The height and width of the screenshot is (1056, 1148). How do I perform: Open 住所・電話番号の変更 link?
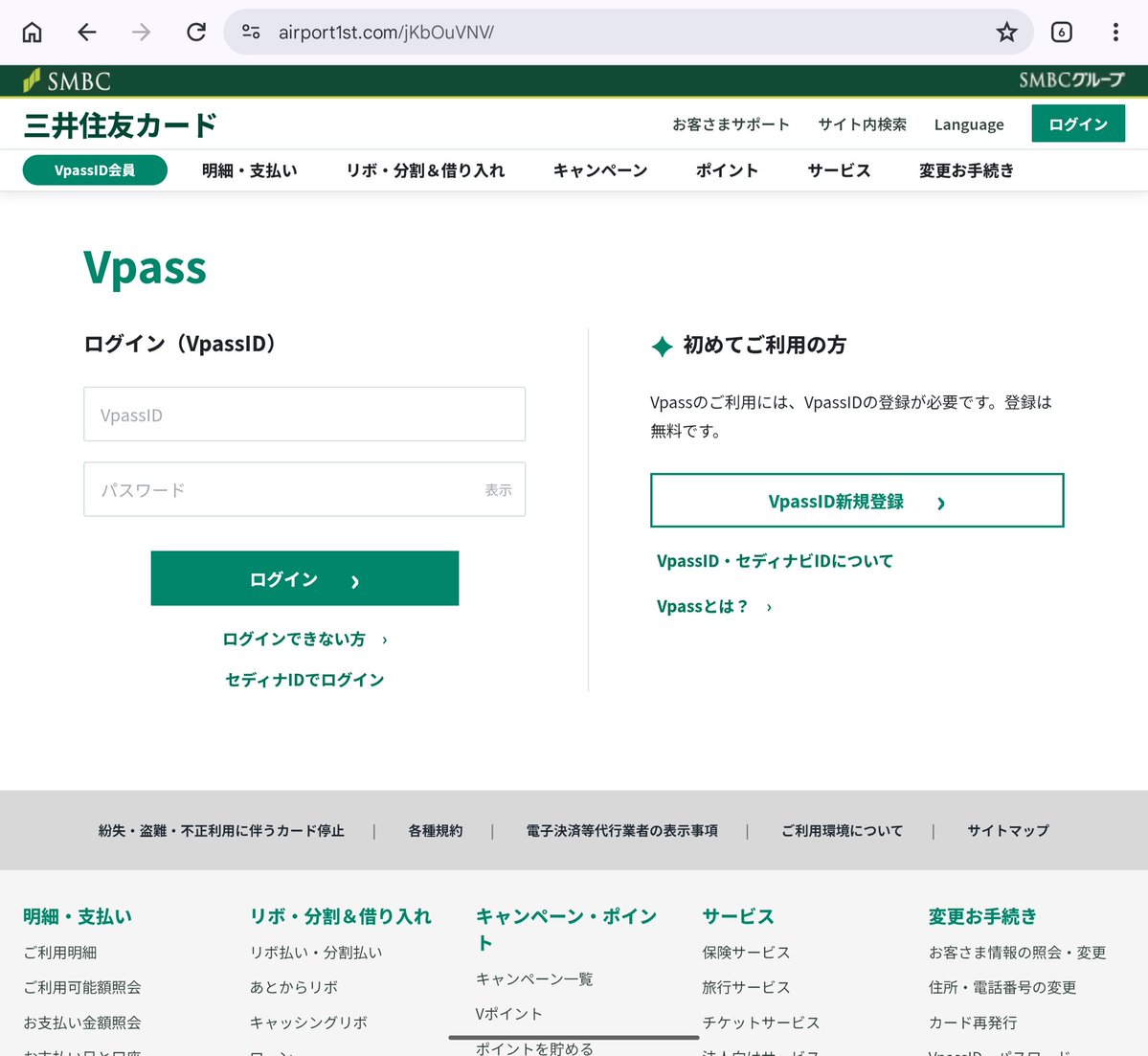coord(1002,987)
